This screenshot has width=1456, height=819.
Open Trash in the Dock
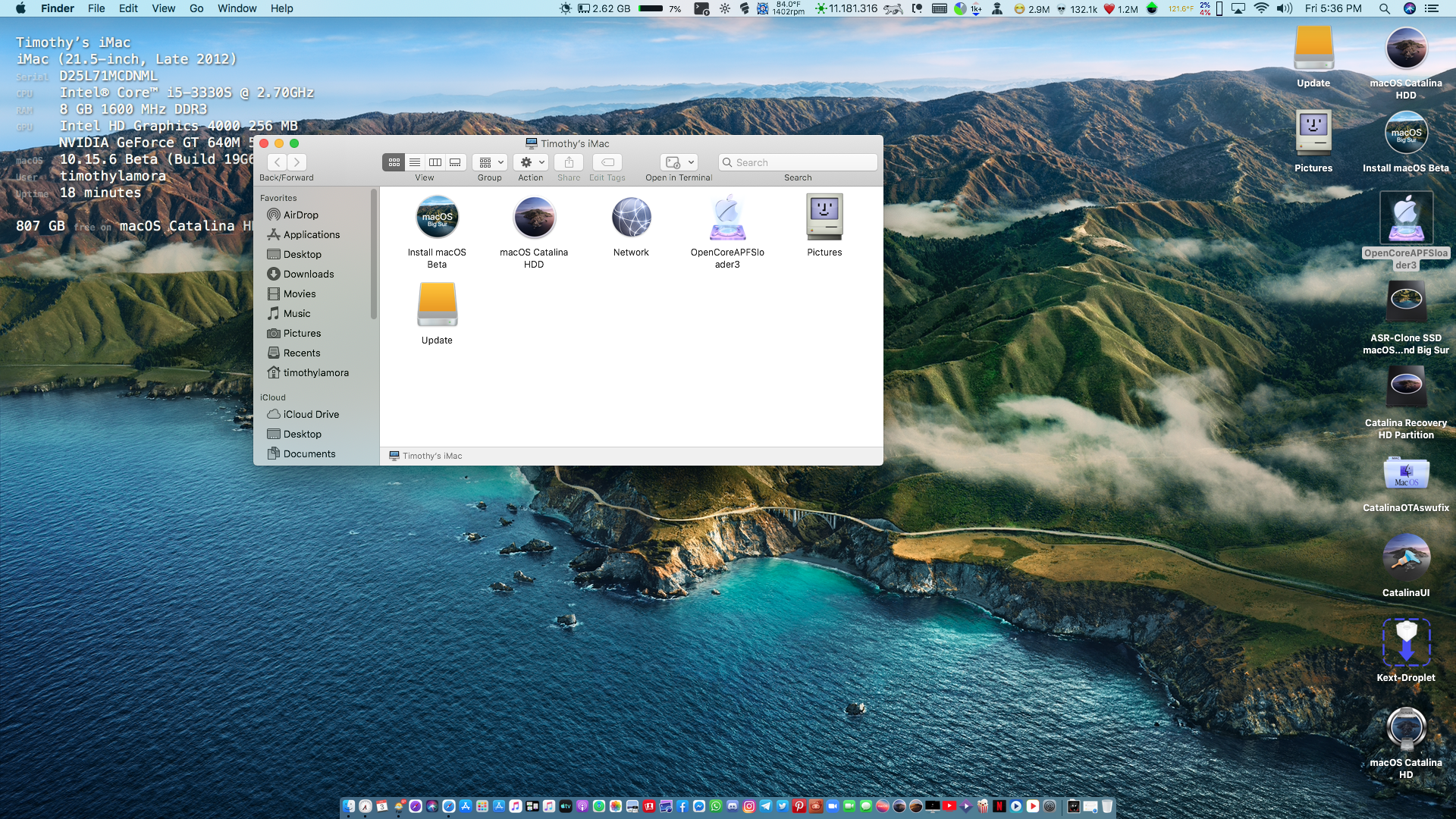pos(1107,806)
